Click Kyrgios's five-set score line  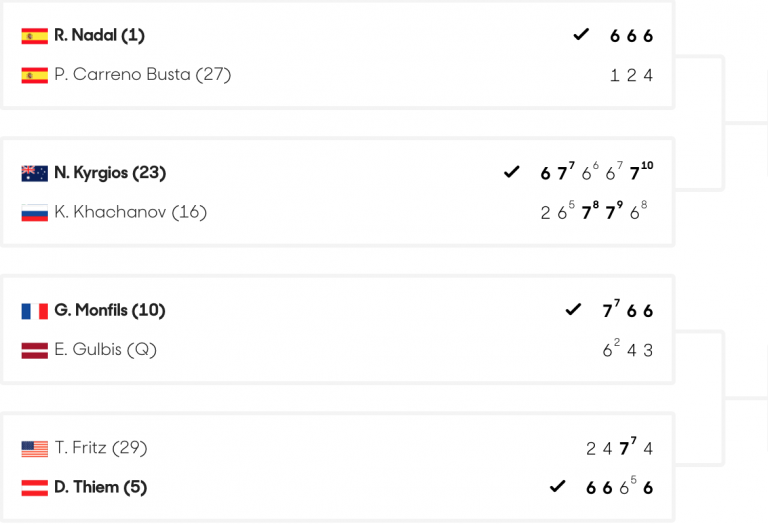click(597, 172)
